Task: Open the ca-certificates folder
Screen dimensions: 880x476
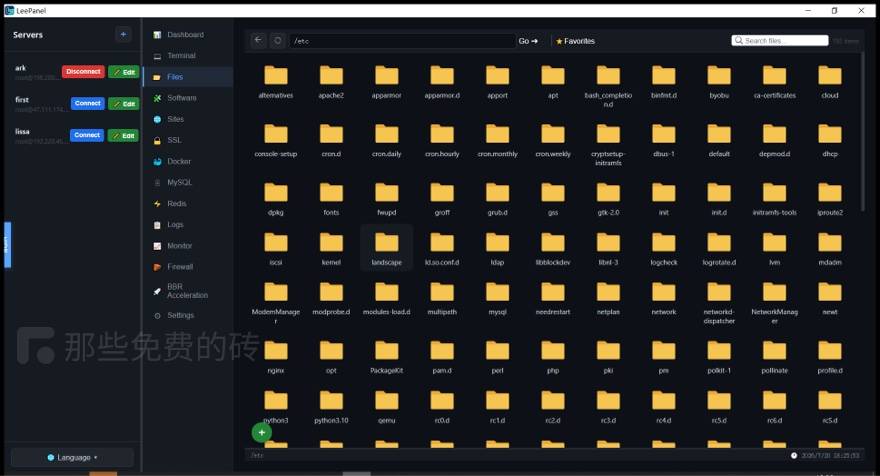Action: pos(774,82)
